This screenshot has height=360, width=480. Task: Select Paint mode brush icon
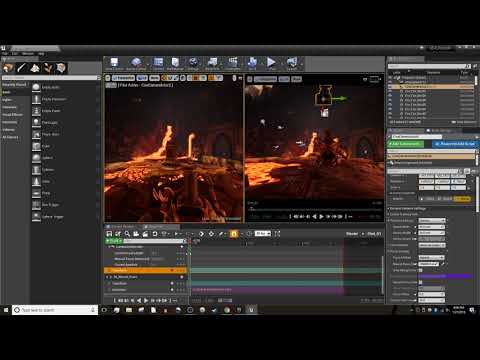pyautogui.click(x=21, y=68)
